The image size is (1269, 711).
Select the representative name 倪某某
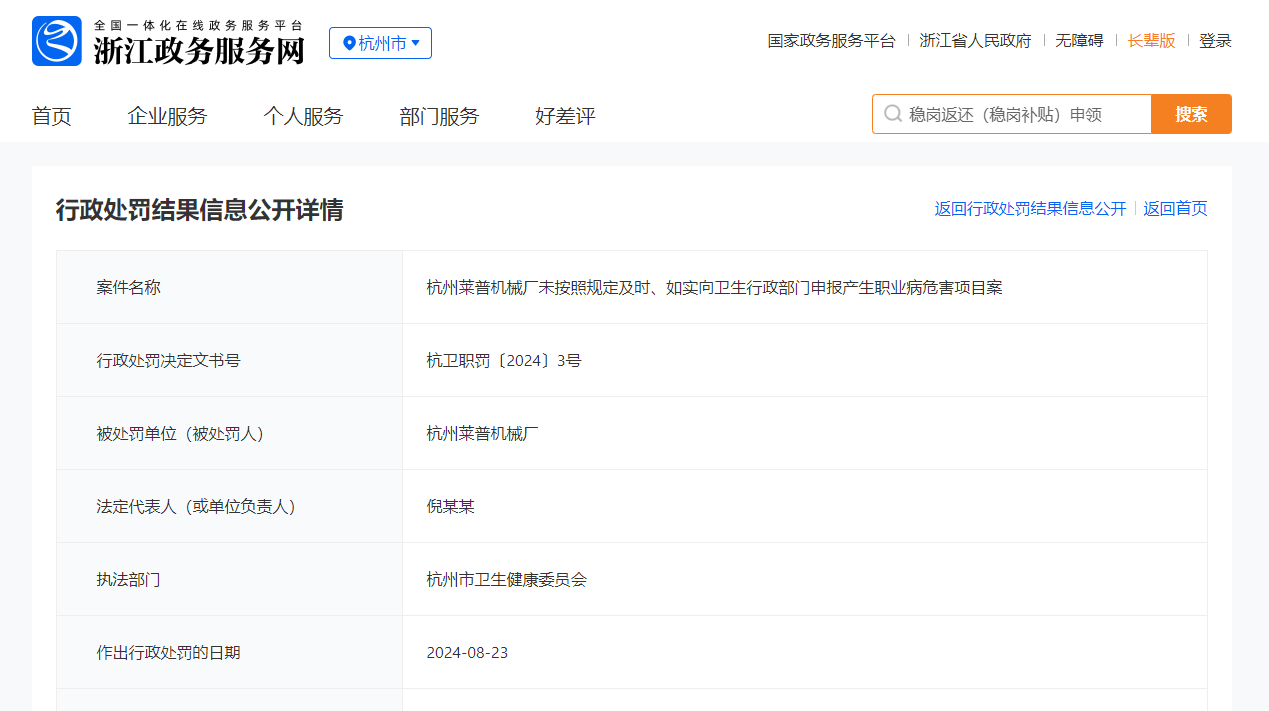click(x=450, y=506)
